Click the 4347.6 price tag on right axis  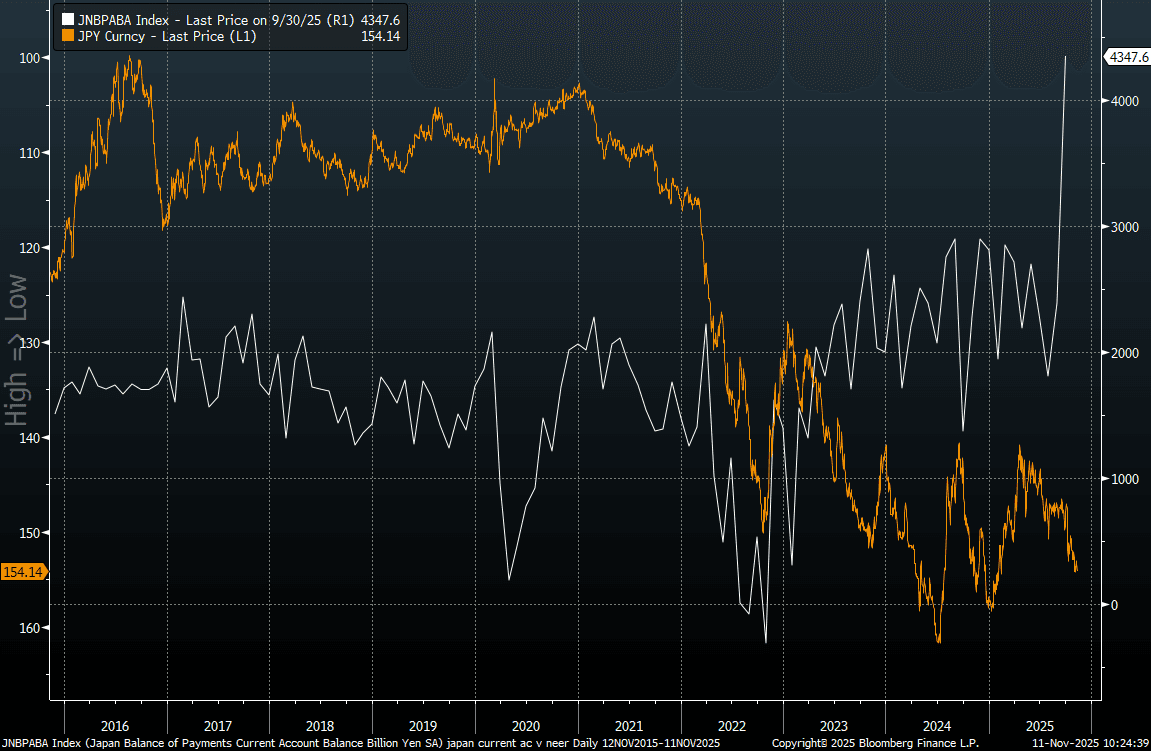click(1127, 58)
